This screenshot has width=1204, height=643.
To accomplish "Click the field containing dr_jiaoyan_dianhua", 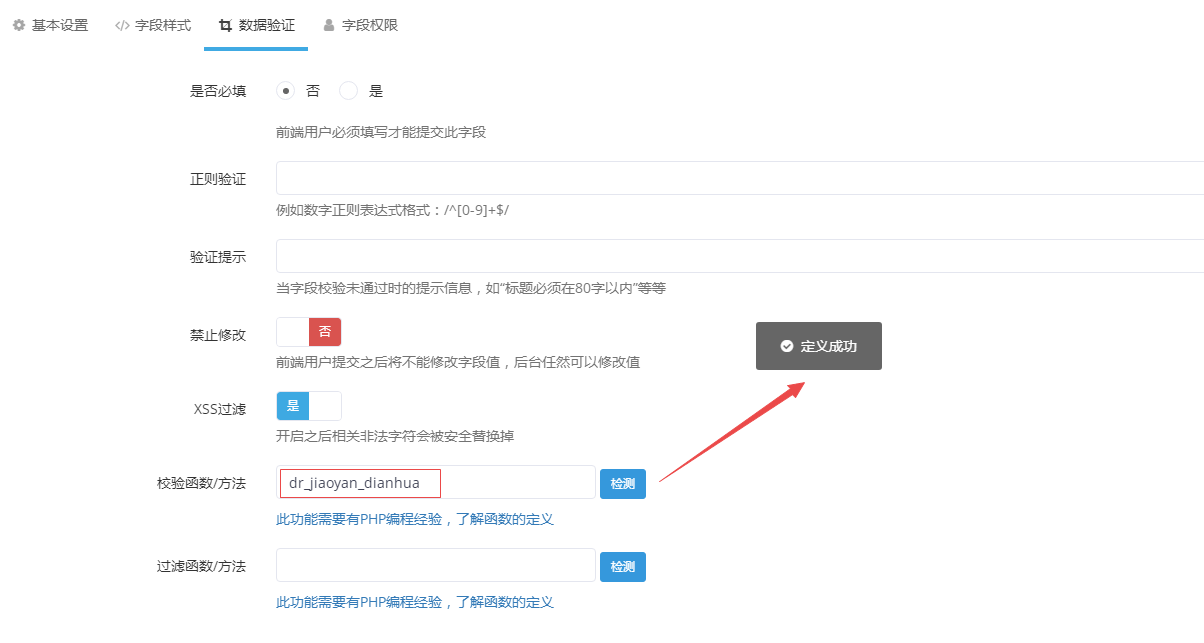I will (x=359, y=483).
